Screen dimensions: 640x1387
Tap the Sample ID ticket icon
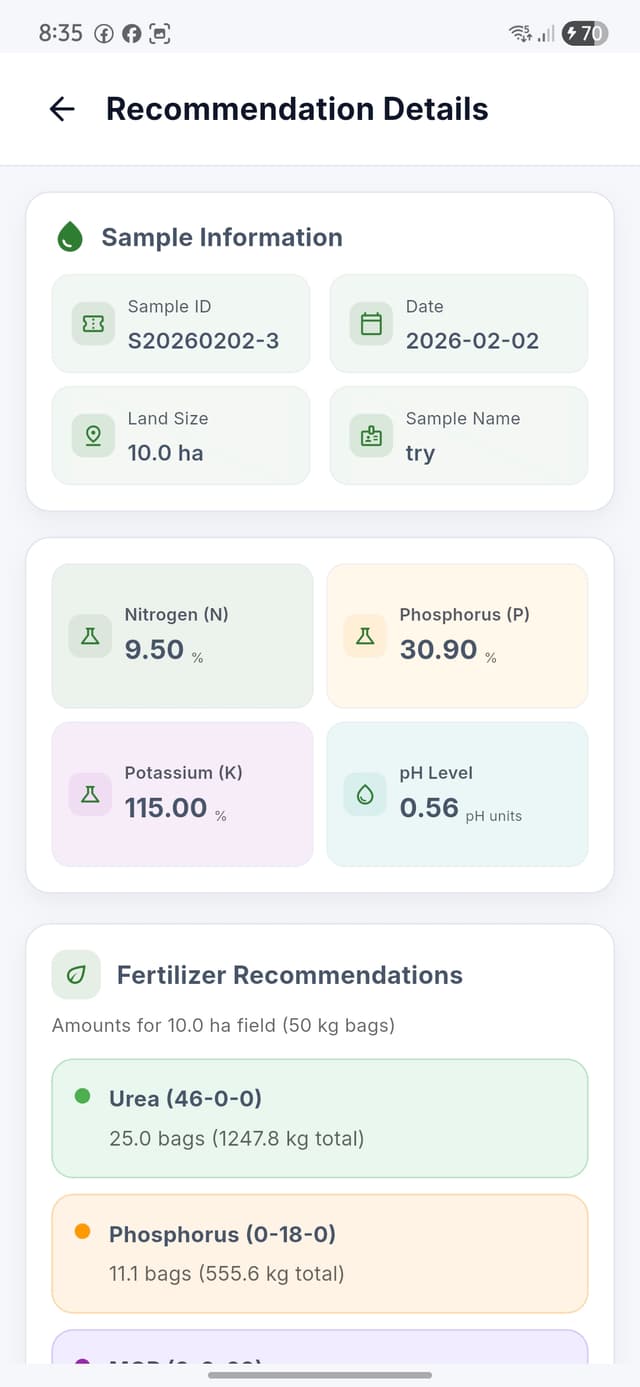[92, 324]
